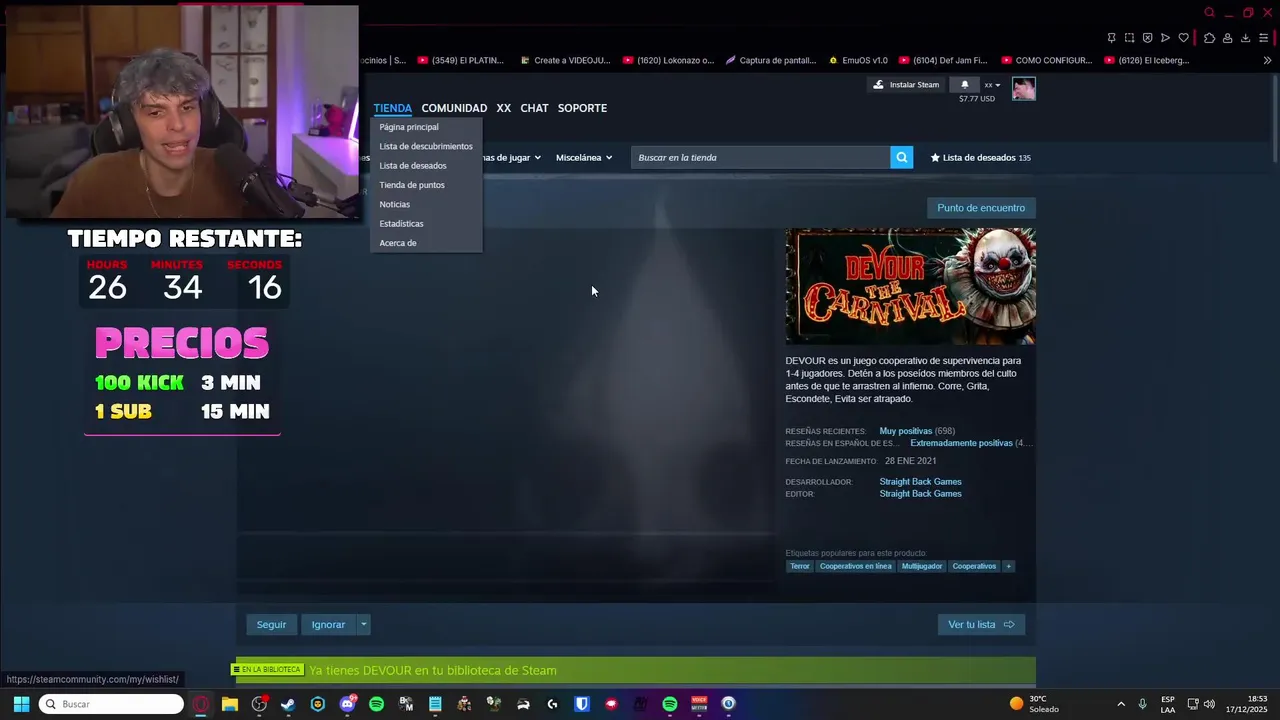The image size is (1280, 720).
Task: Click the browser snapshot capture icon
Action: [x=1129, y=38]
